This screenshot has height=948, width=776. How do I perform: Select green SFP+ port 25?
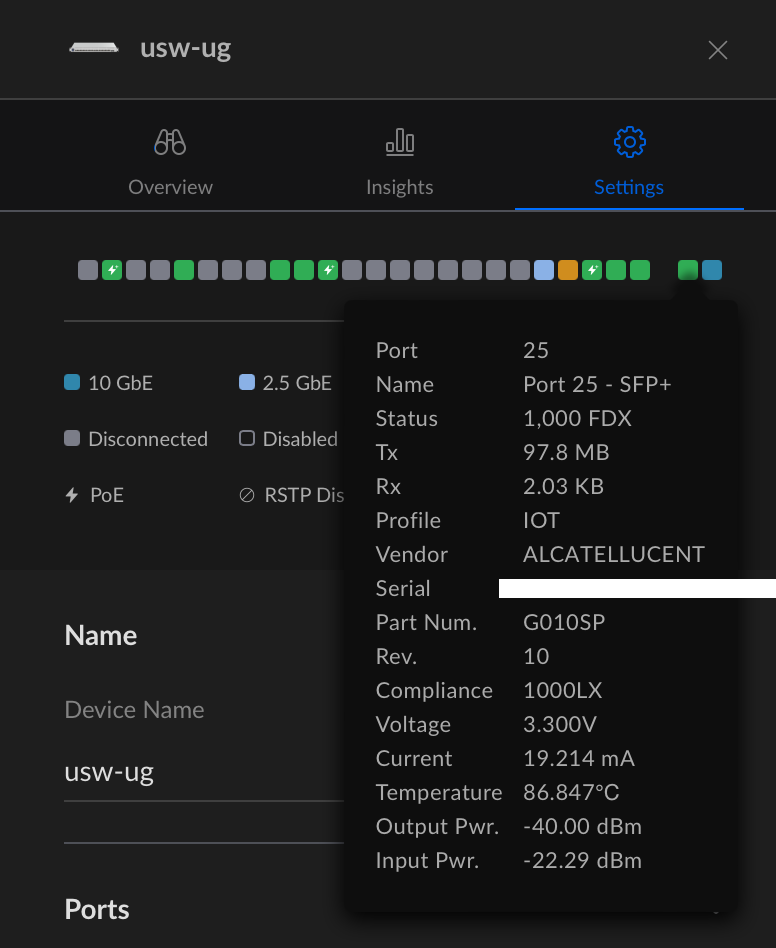pyautogui.click(x=688, y=270)
